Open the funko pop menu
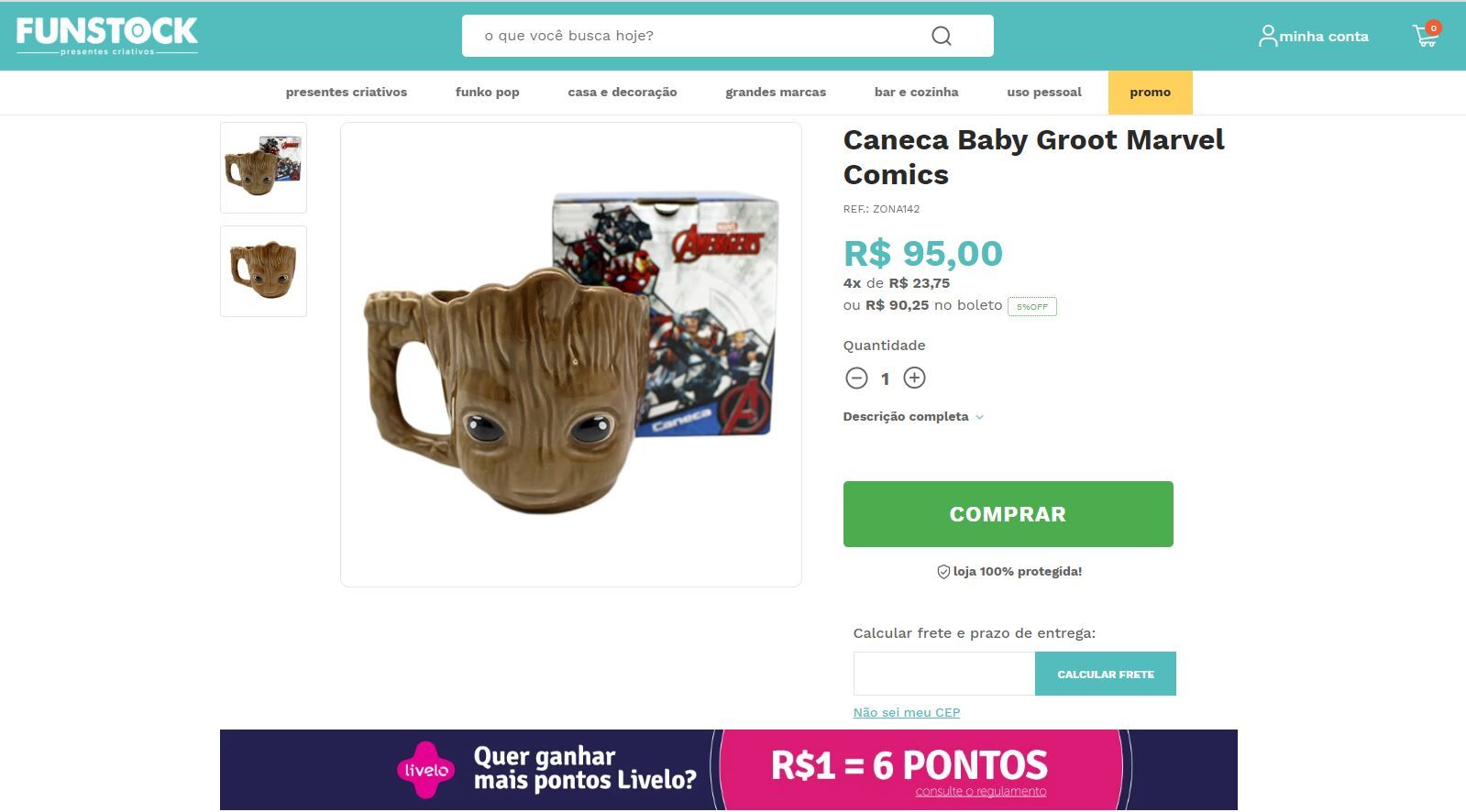The image size is (1466, 812). click(x=488, y=92)
